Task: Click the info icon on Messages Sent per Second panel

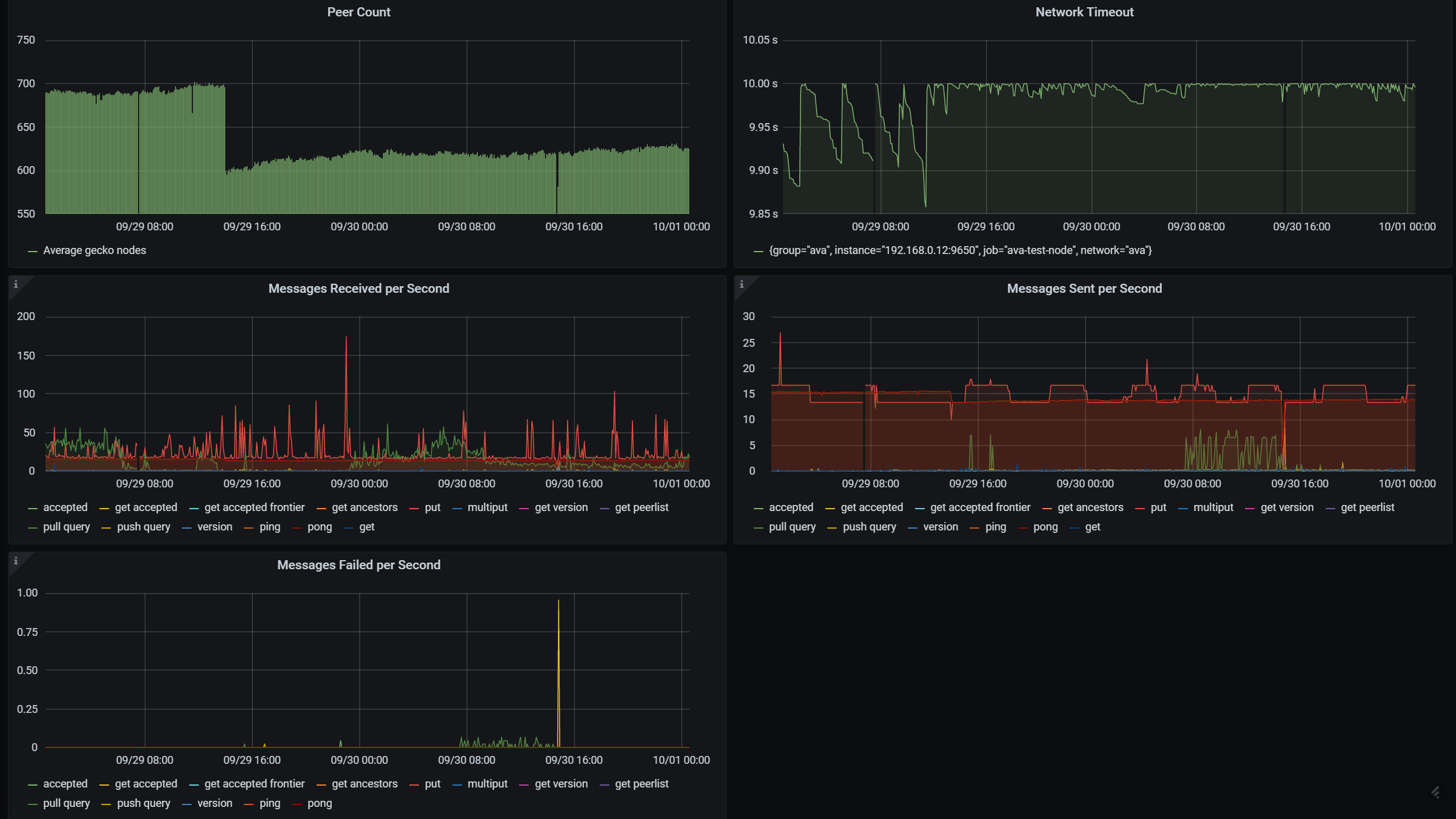Action: (x=741, y=284)
